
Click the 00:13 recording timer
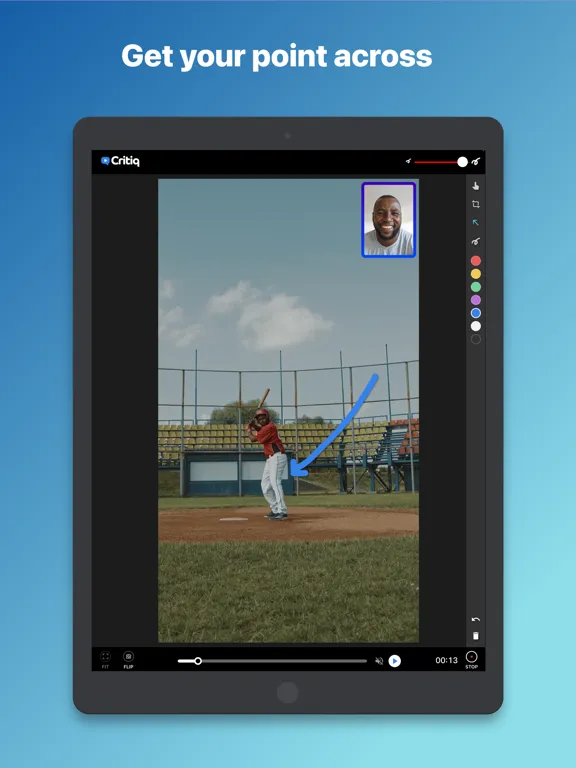447,660
